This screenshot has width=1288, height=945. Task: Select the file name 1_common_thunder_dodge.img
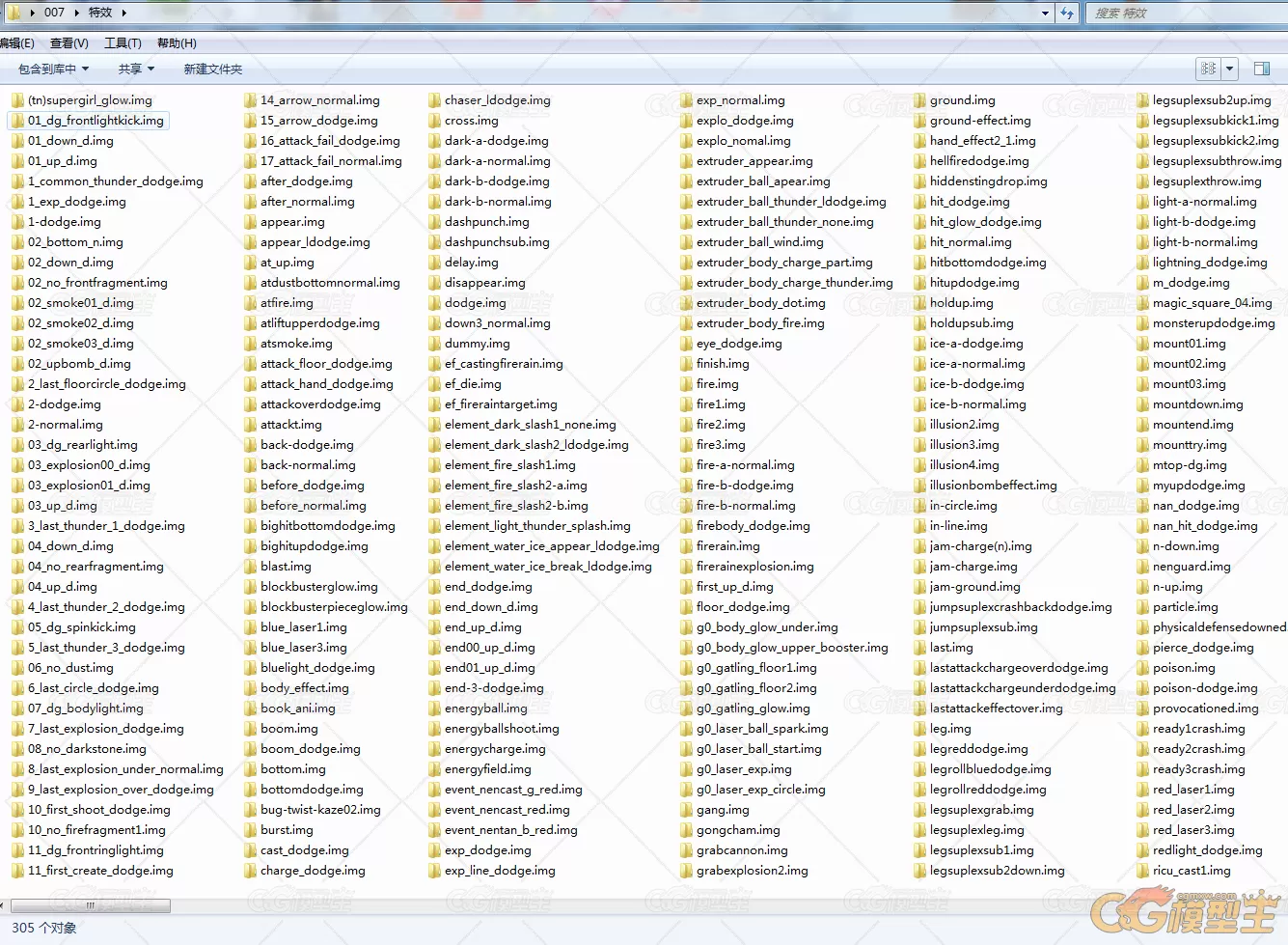point(116,181)
